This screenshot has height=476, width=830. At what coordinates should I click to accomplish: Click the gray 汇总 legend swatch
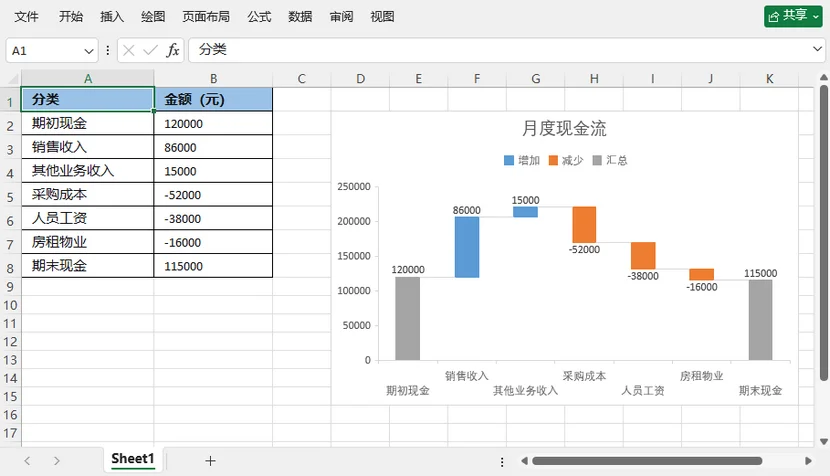point(597,160)
